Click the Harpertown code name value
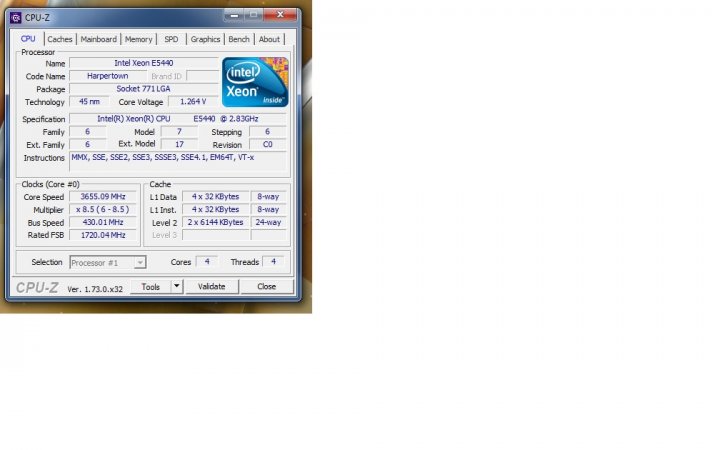720x450 pixels. 108,76
